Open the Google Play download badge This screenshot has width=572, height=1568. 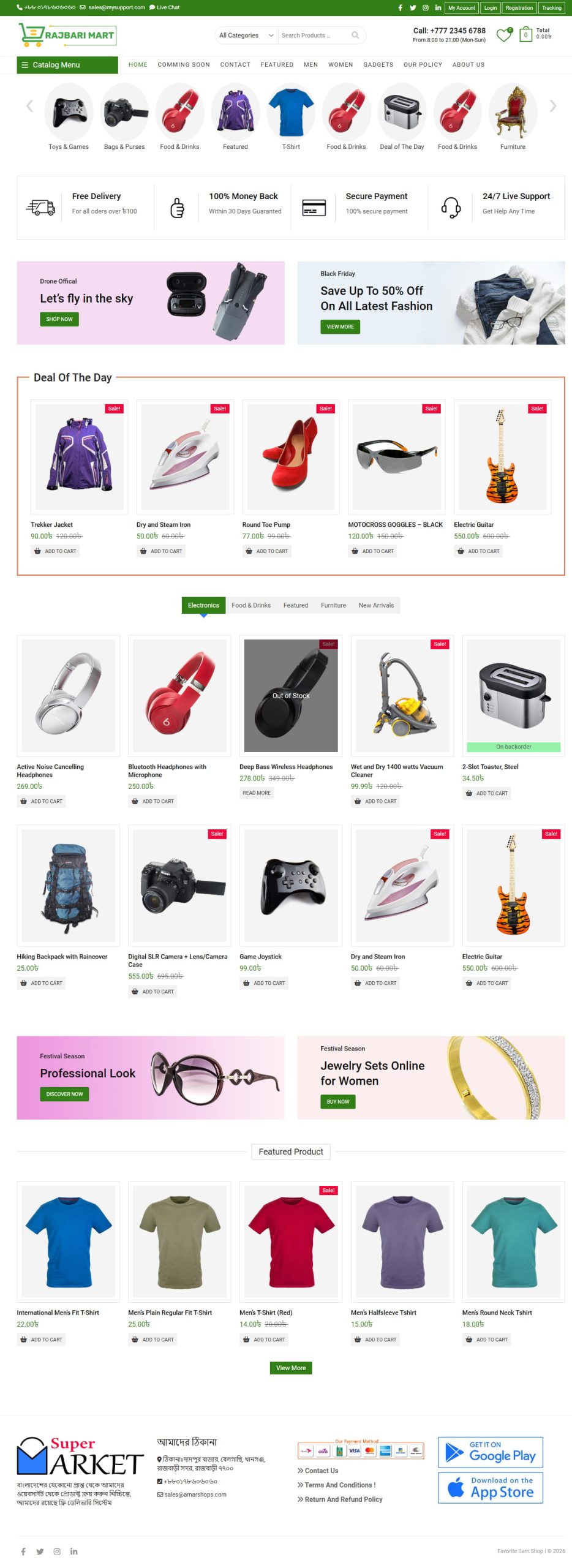coord(491,1452)
